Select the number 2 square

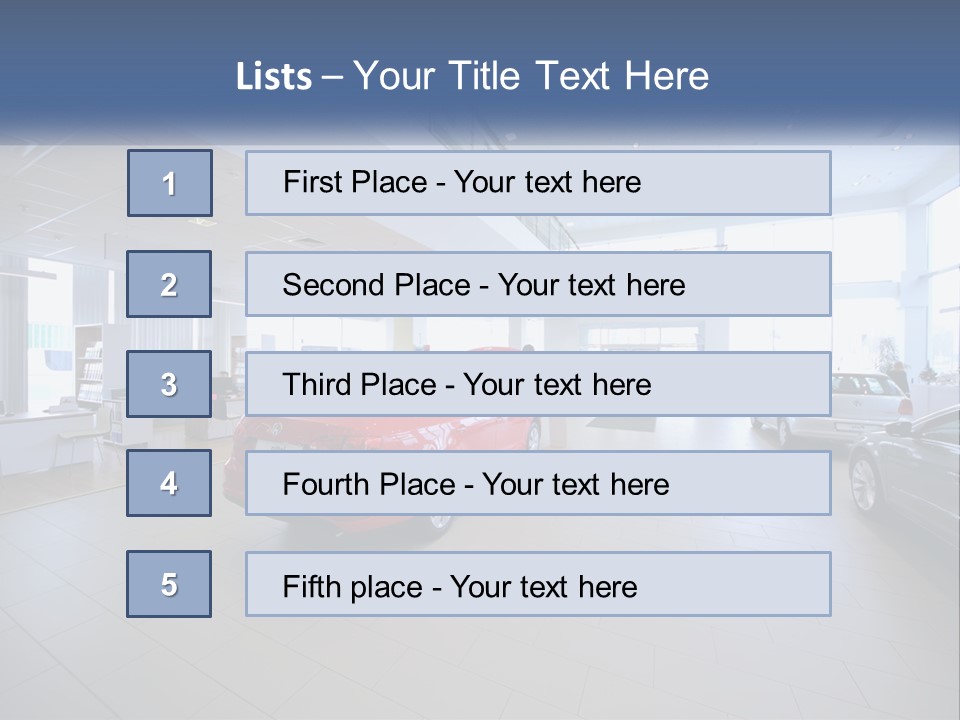[x=169, y=284]
